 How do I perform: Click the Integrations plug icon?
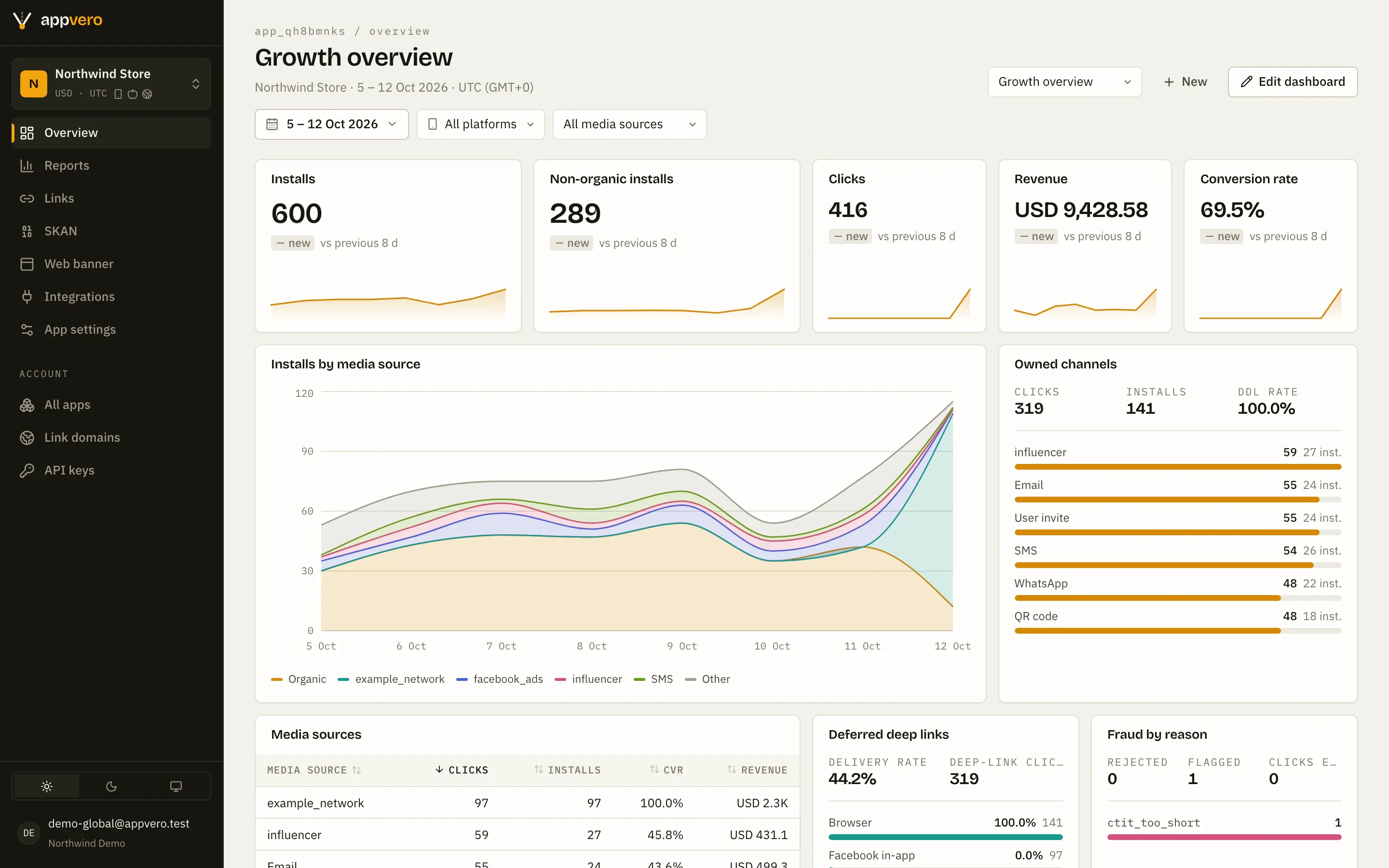(27, 296)
